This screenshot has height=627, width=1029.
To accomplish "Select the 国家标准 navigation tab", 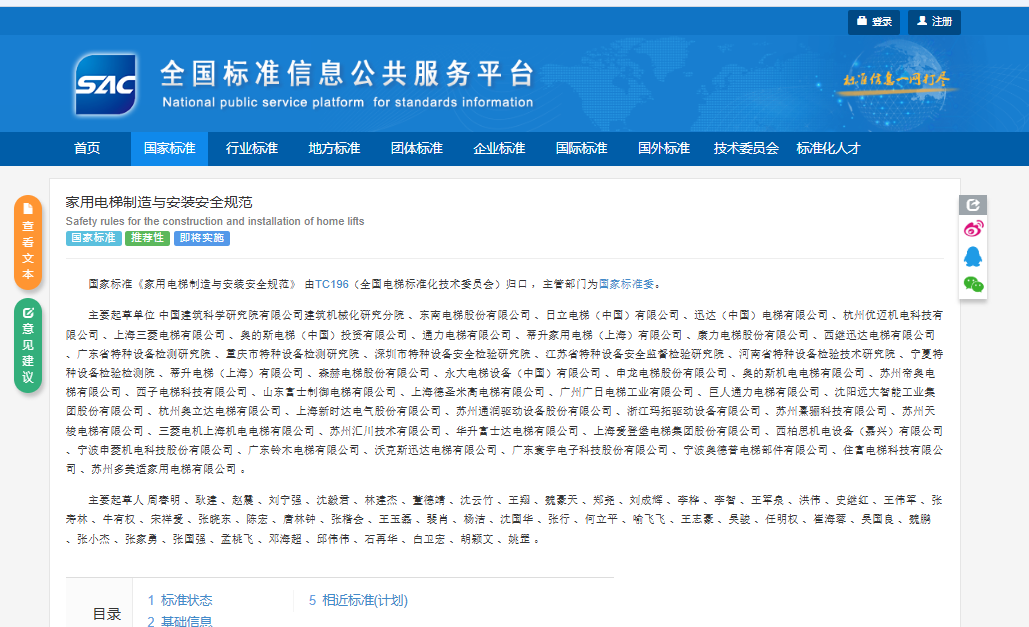I will pos(169,148).
